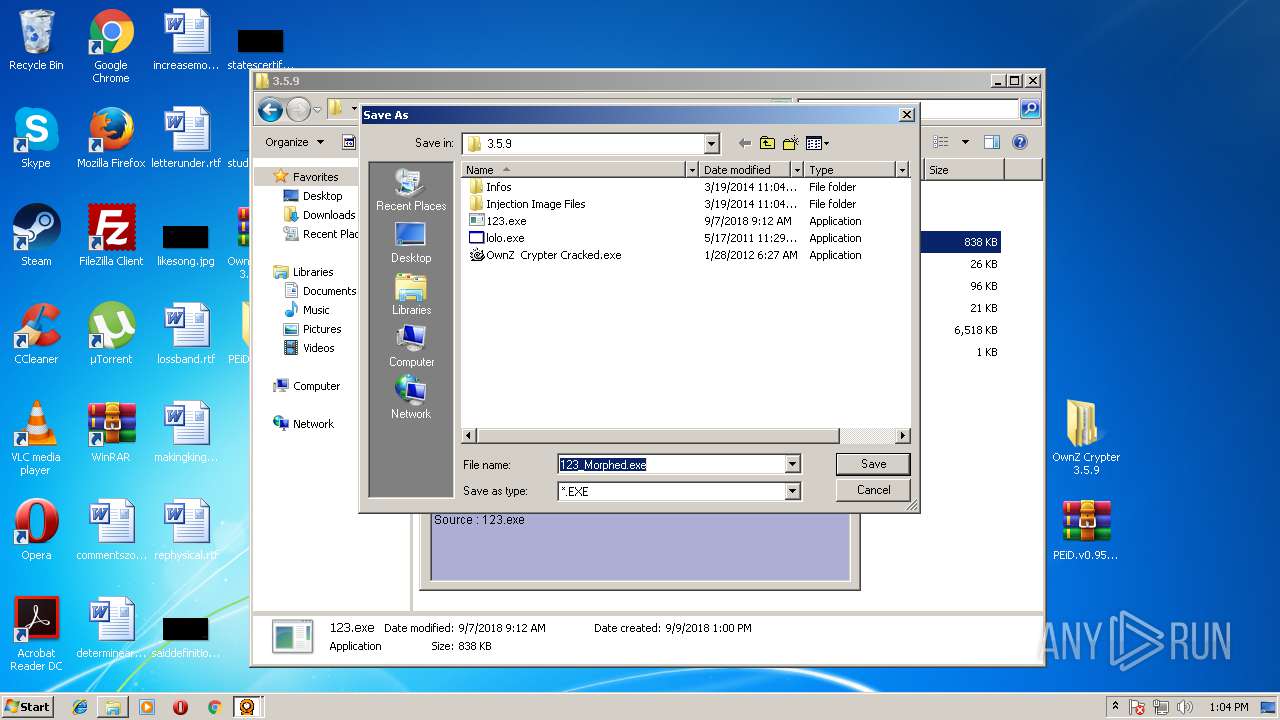Open Type column filter dropdown
This screenshot has height=720, width=1280.
(x=902, y=170)
